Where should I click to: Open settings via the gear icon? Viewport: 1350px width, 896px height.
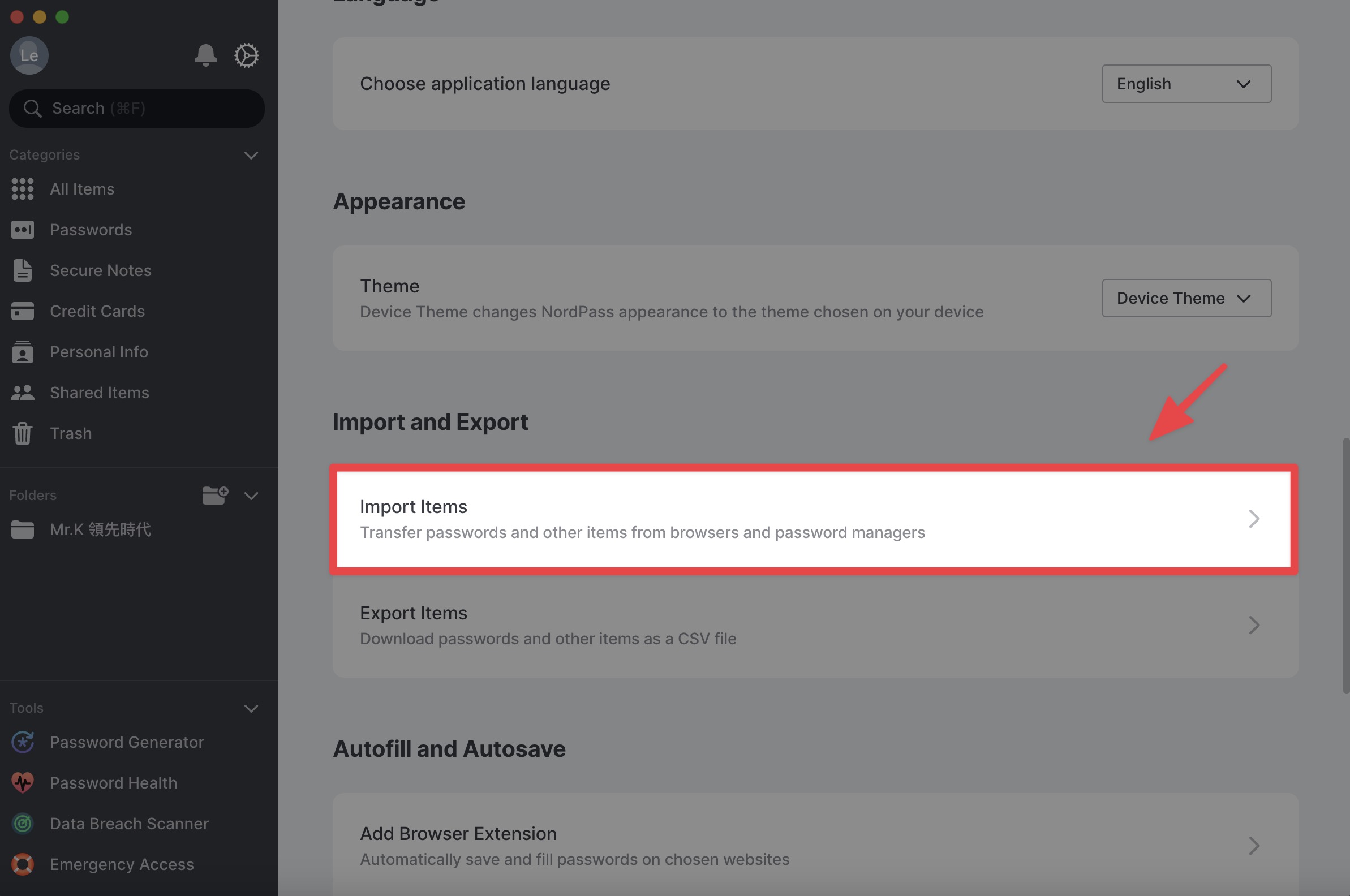tap(246, 55)
